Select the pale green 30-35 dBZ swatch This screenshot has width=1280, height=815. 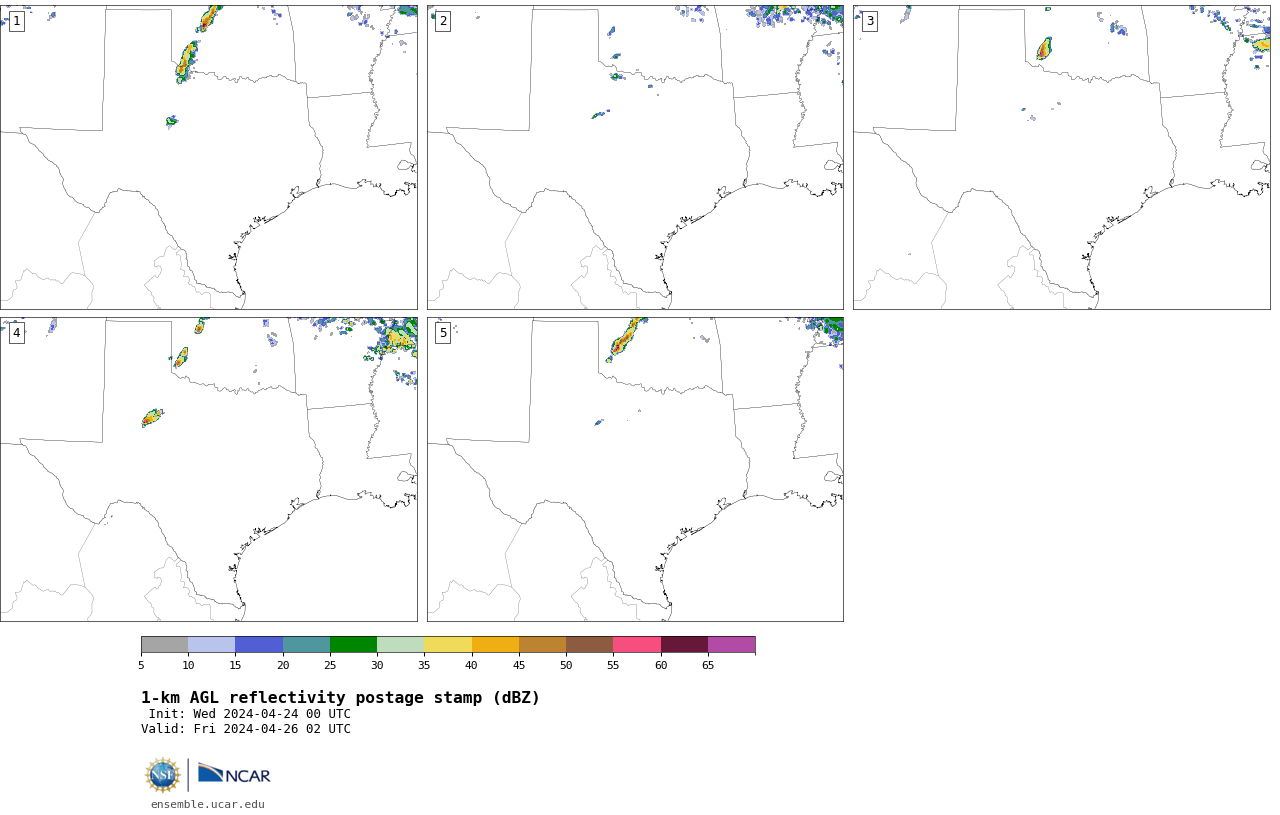pyautogui.click(x=401, y=644)
